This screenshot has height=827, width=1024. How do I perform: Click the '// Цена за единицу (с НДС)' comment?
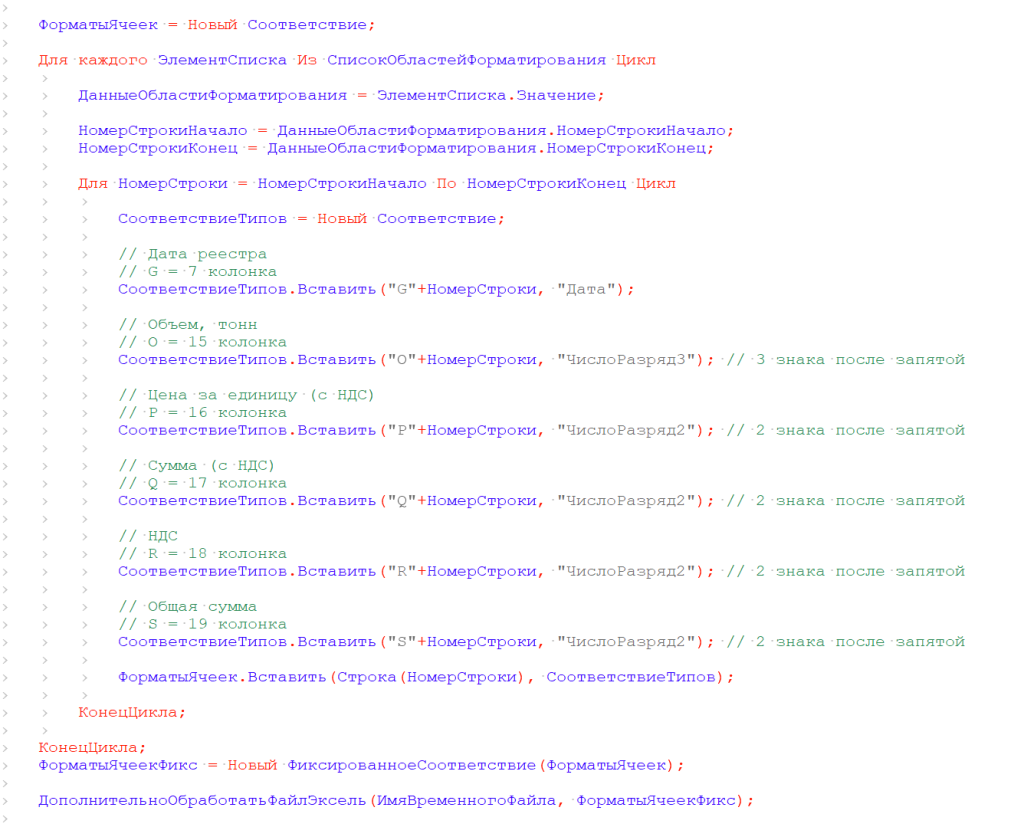point(246,395)
